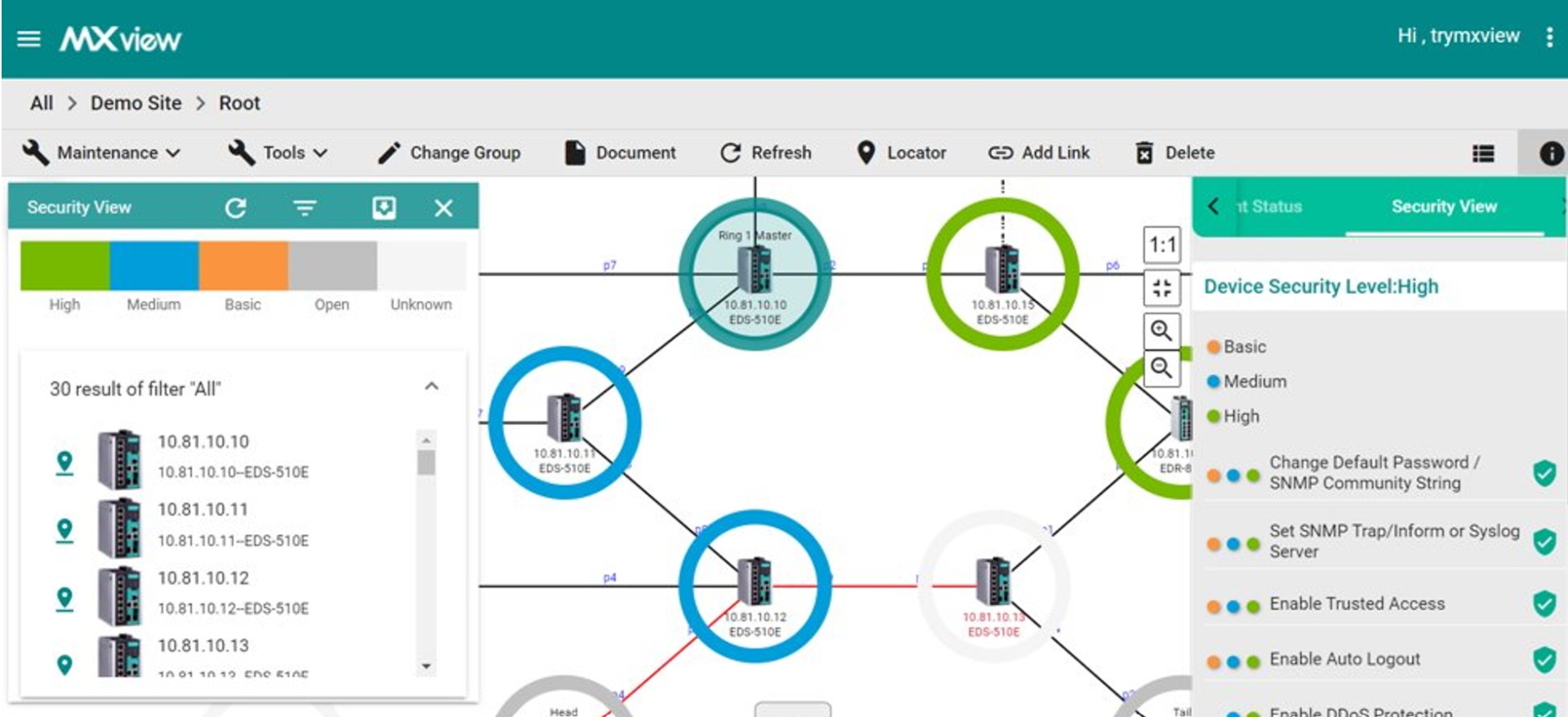1568x717 pixels.
Task: Go to the Demo Site breadcrumb
Action: [x=136, y=104]
